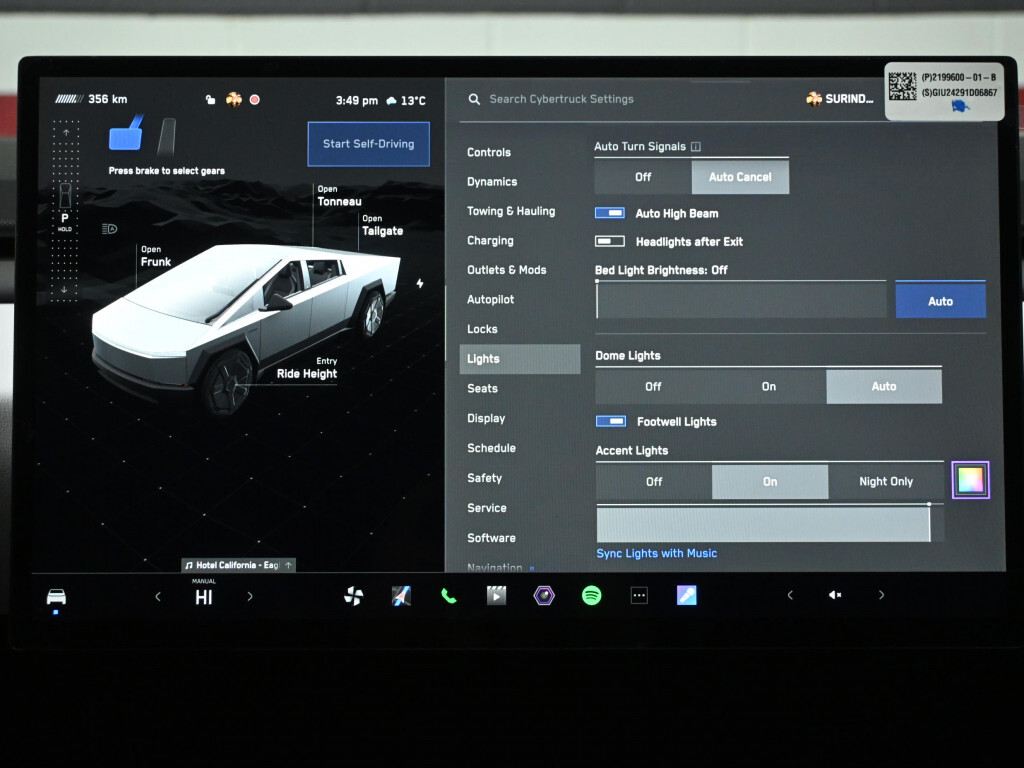Enable Headlights after Exit switch
The height and width of the screenshot is (768, 1024).
[x=610, y=241]
